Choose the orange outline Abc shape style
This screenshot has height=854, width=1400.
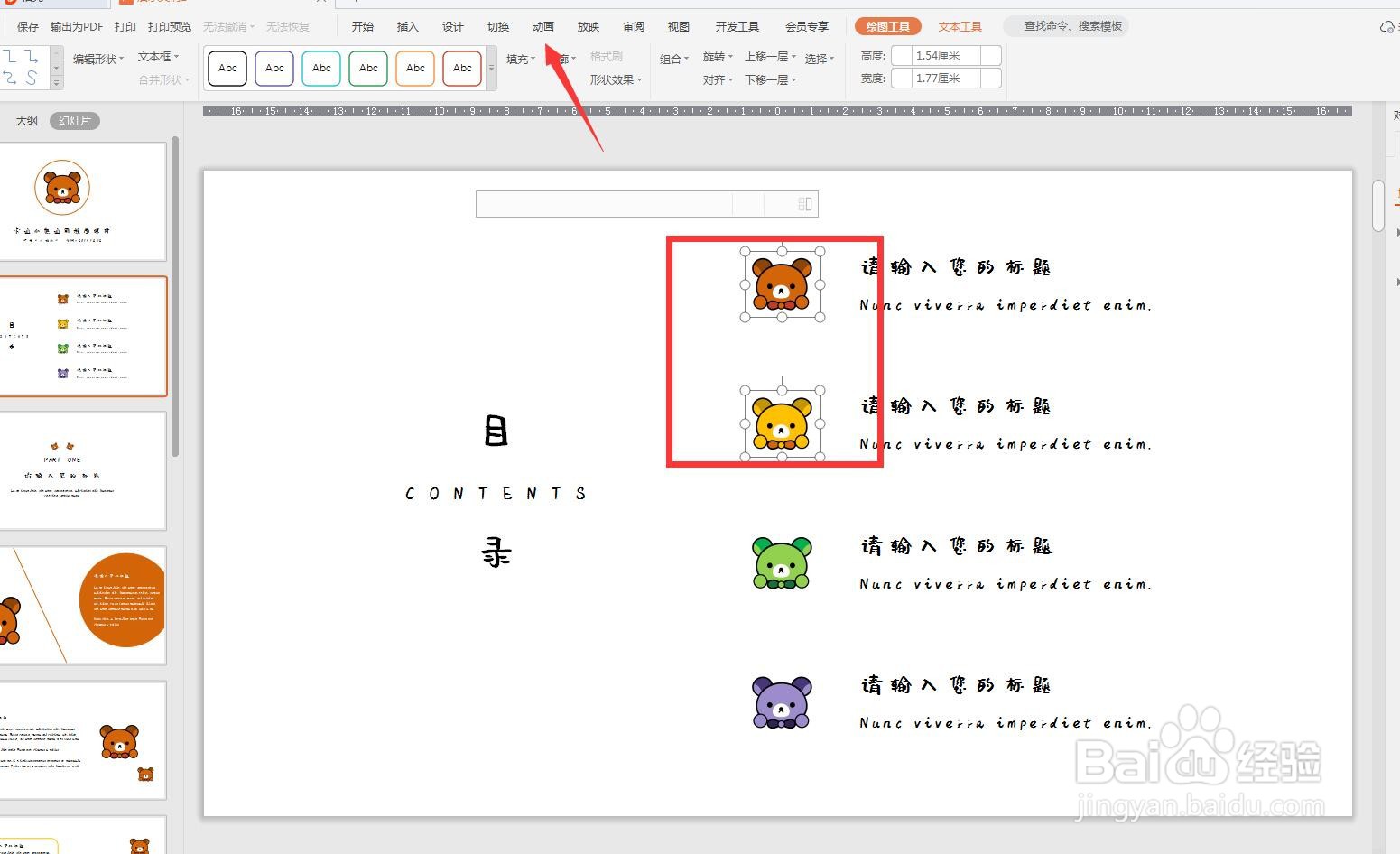415,68
